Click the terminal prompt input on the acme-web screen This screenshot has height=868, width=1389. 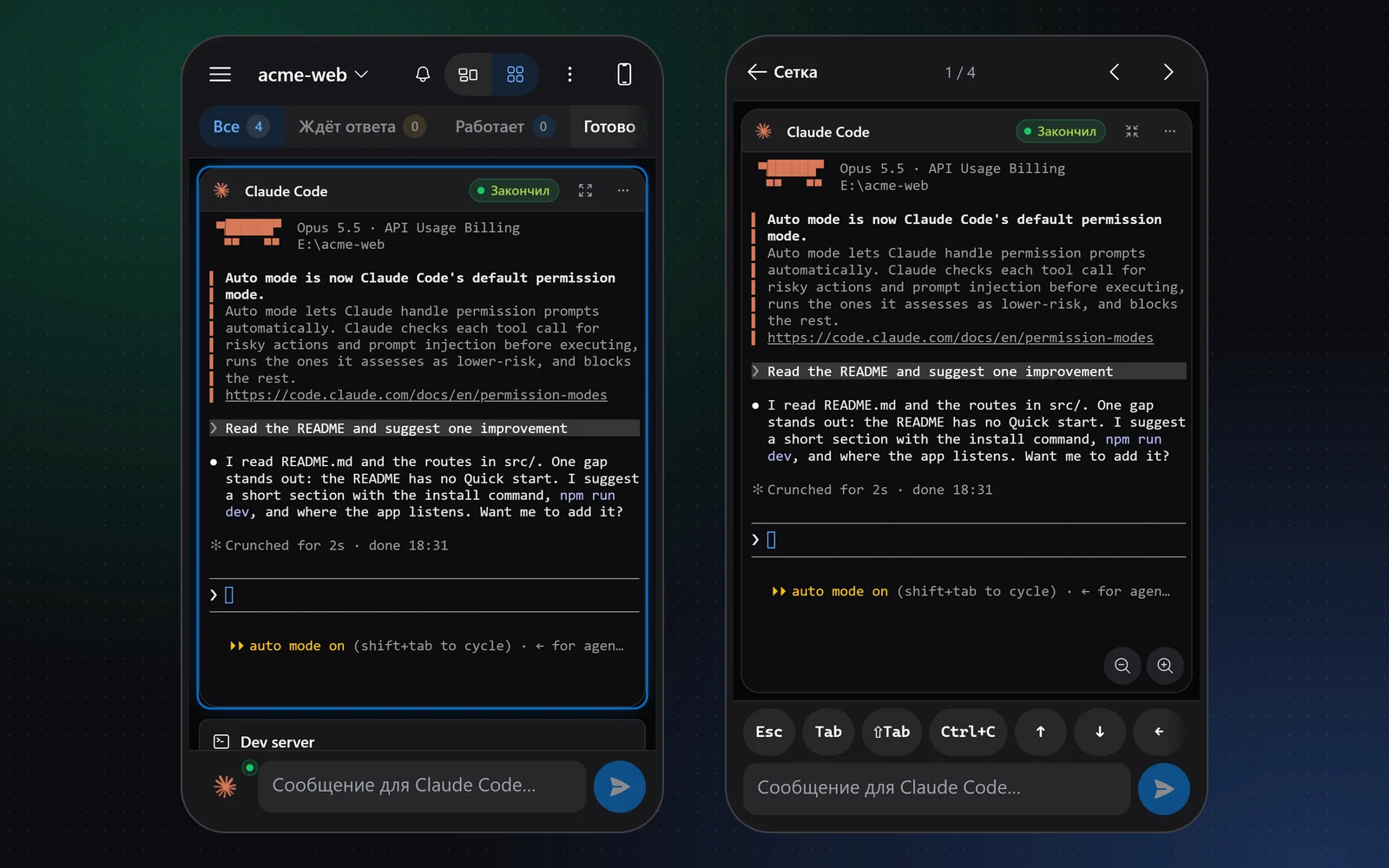tap(424, 595)
